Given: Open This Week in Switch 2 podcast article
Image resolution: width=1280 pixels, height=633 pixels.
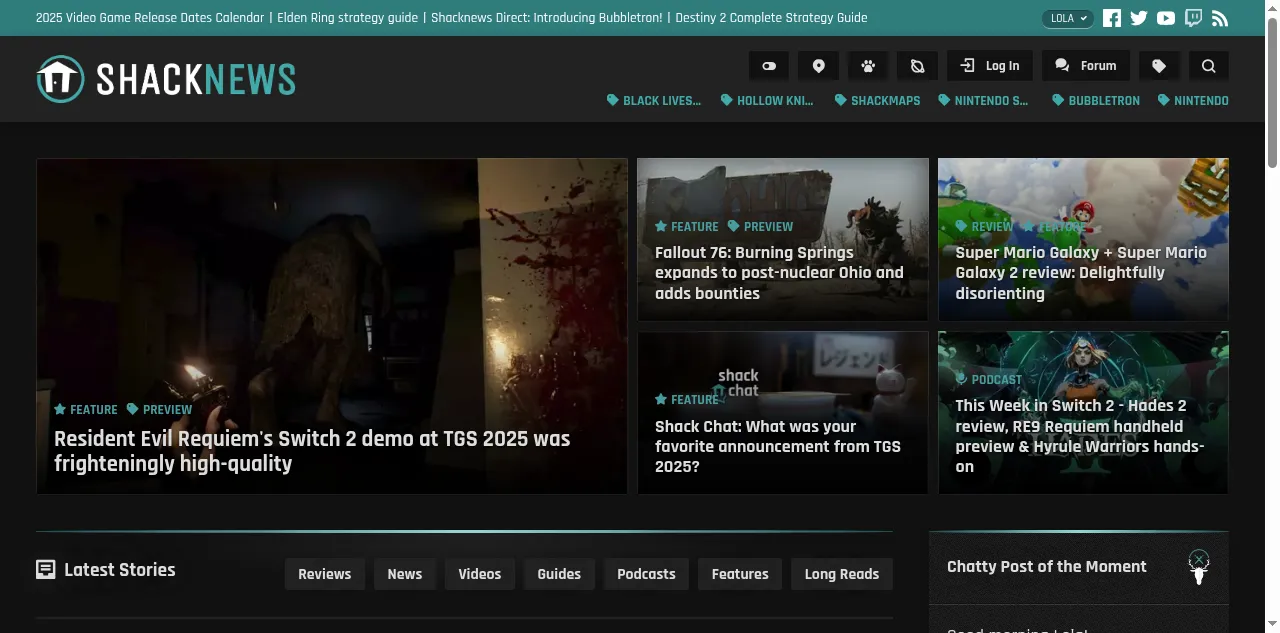Looking at the screenshot, I should pyautogui.click(x=1080, y=436).
